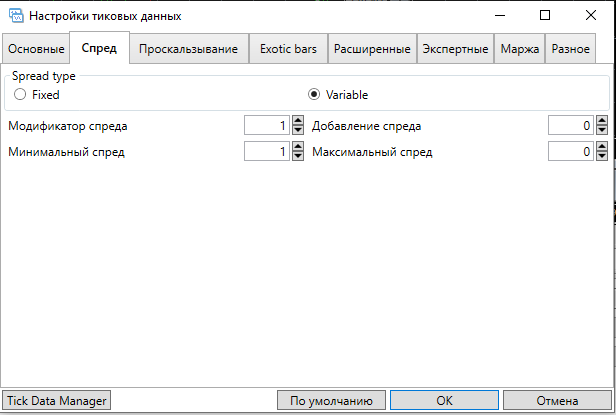The image size is (616, 415).
Task: Switch to the Маржа tab
Action: [520, 49]
